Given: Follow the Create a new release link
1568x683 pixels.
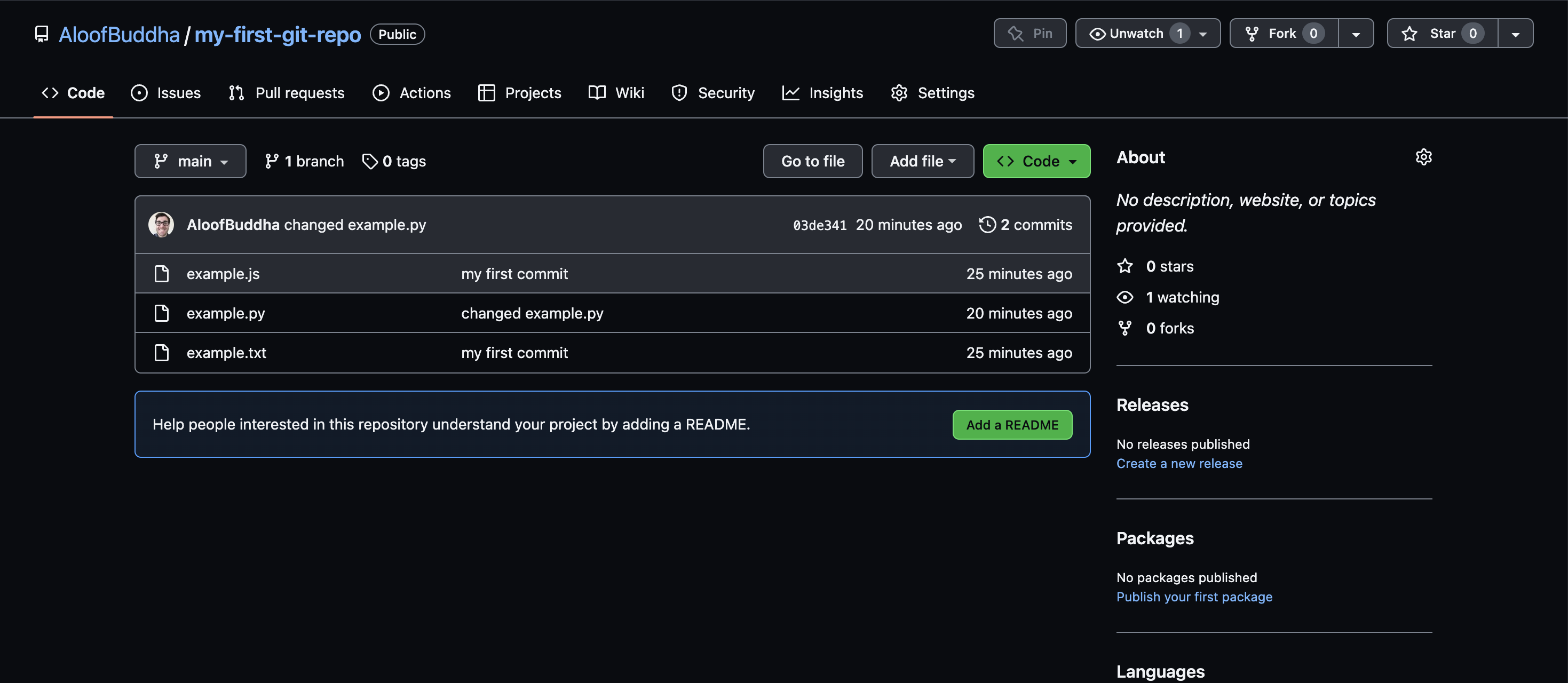Looking at the screenshot, I should coord(1179,463).
